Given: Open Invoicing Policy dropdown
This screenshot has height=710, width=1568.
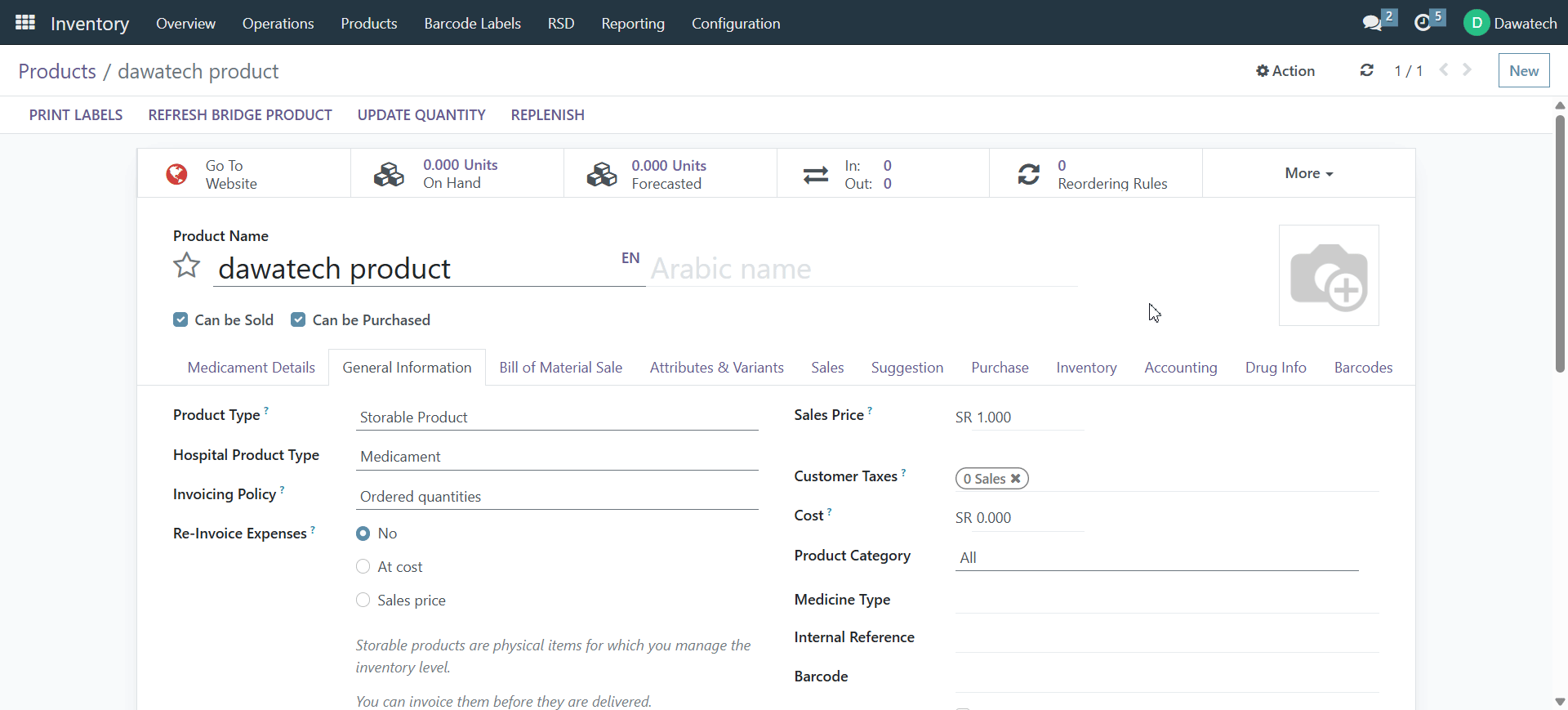Looking at the screenshot, I should tap(557, 497).
